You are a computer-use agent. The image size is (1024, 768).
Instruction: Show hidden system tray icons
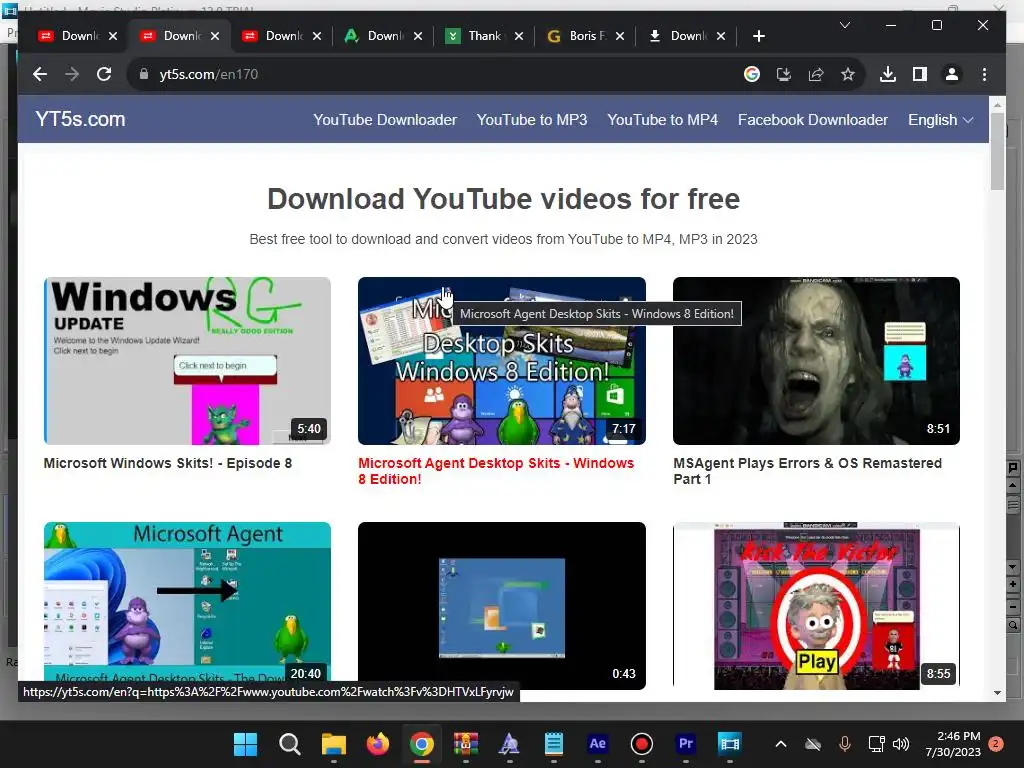pos(780,744)
